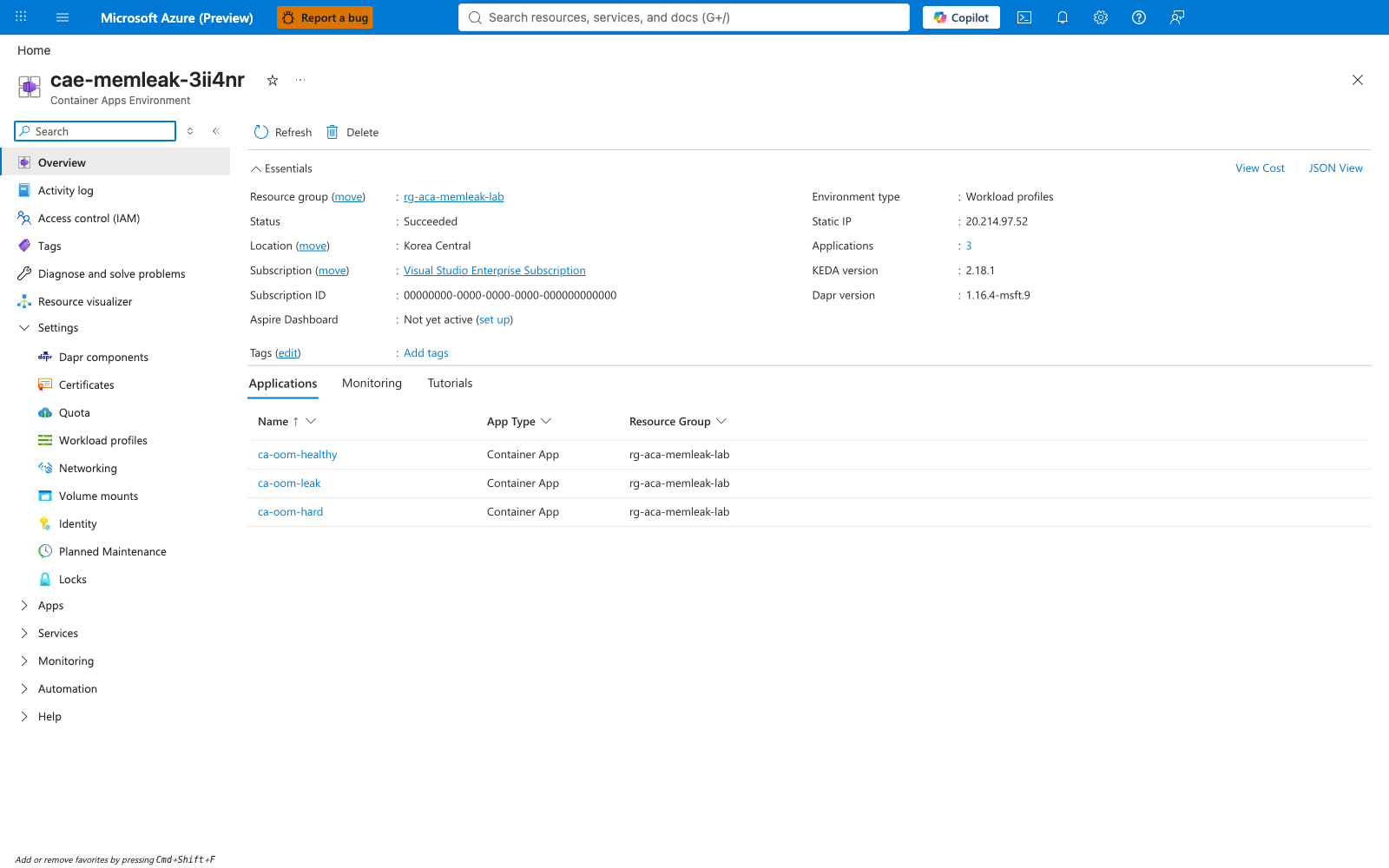Click the Refresh toolbar button
This screenshot has height=868, width=1389.
pyautogui.click(x=283, y=132)
